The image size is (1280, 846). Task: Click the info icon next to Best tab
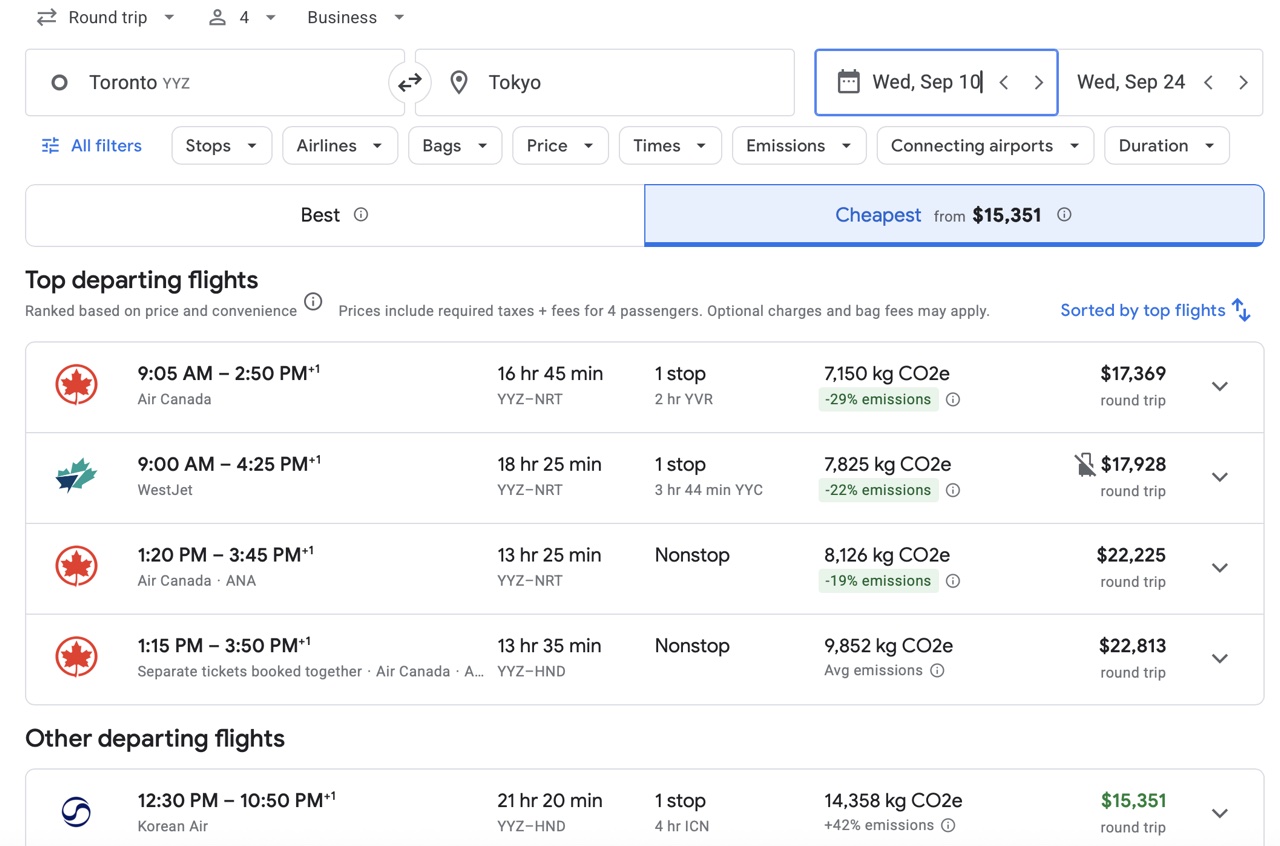[x=361, y=215]
